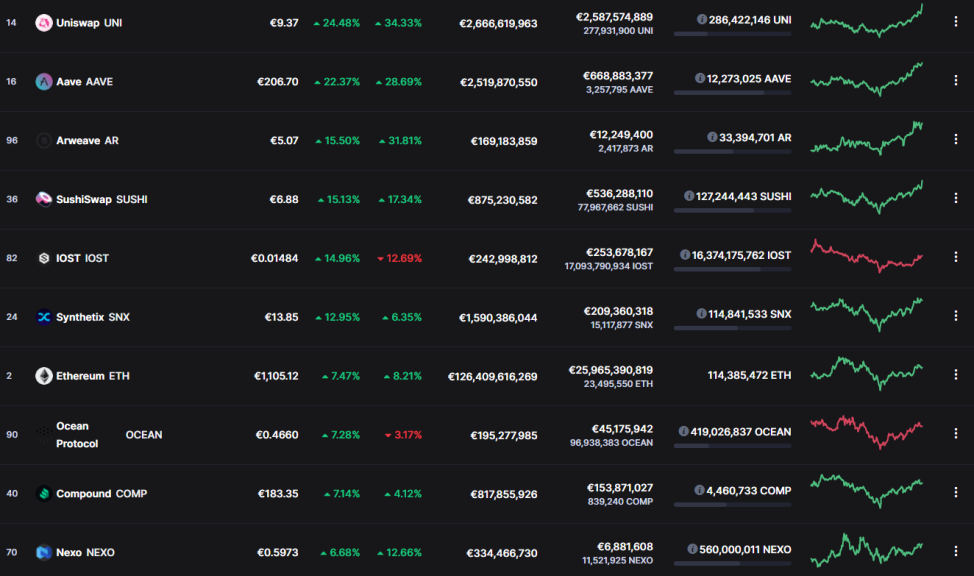Open the info icon beside 33,394,701 AR
This screenshot has width=974, height=576.
point(712,137)
